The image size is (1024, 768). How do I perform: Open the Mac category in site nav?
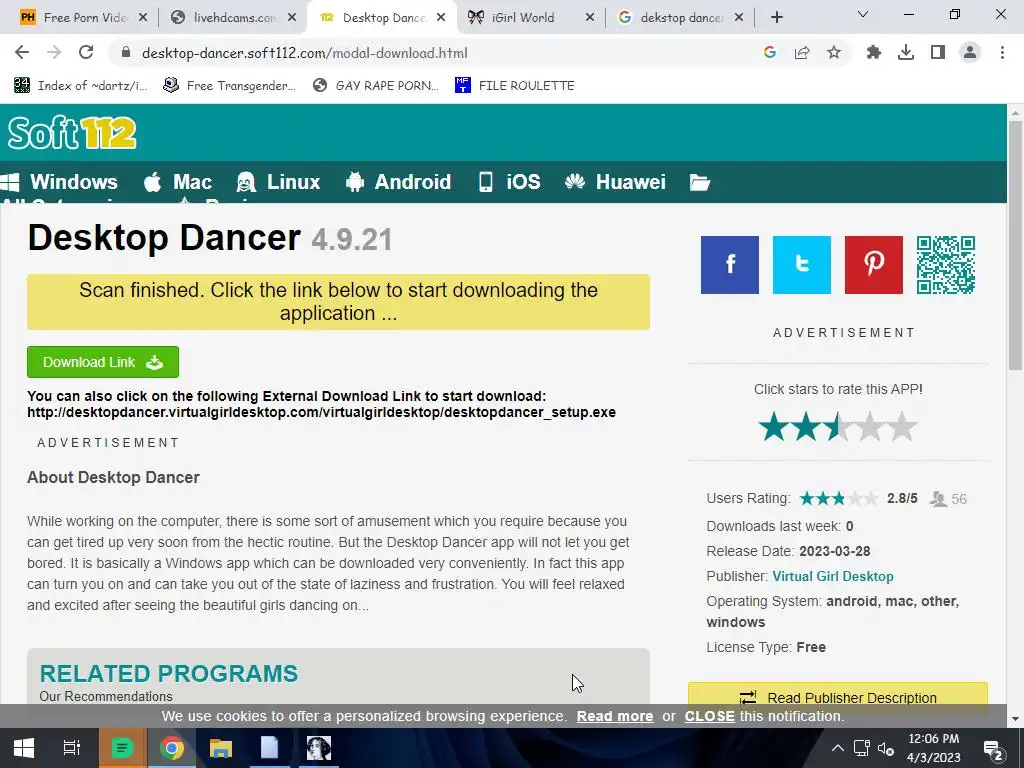[x=178, y=182]
